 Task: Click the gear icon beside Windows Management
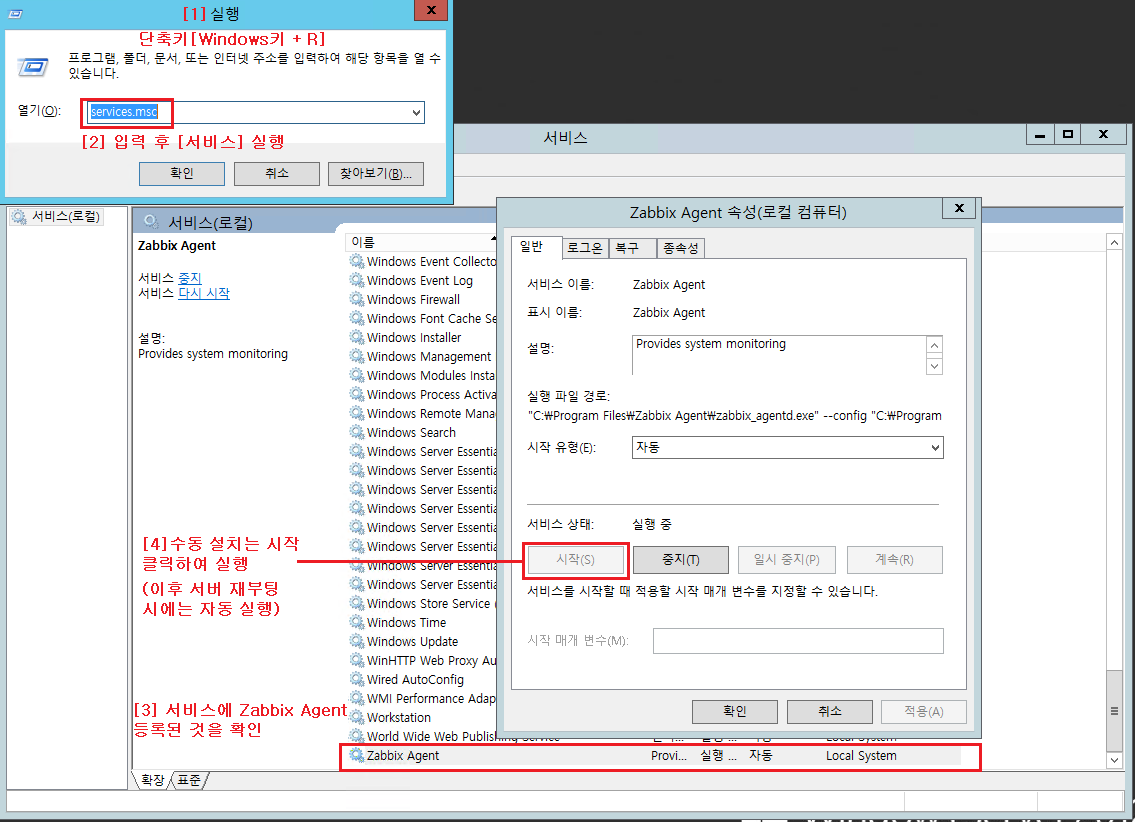point(357,356)
